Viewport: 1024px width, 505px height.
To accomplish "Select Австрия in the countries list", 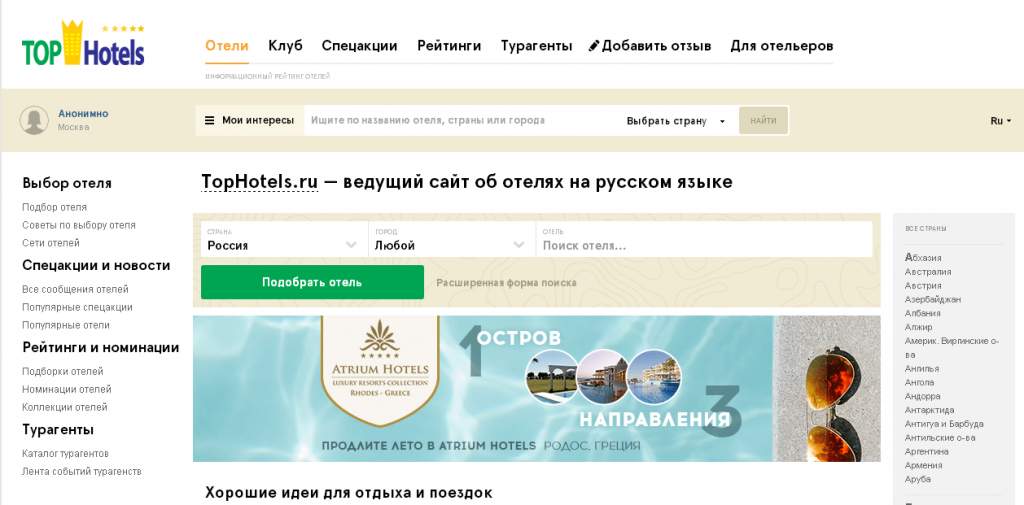I will 923,285.
